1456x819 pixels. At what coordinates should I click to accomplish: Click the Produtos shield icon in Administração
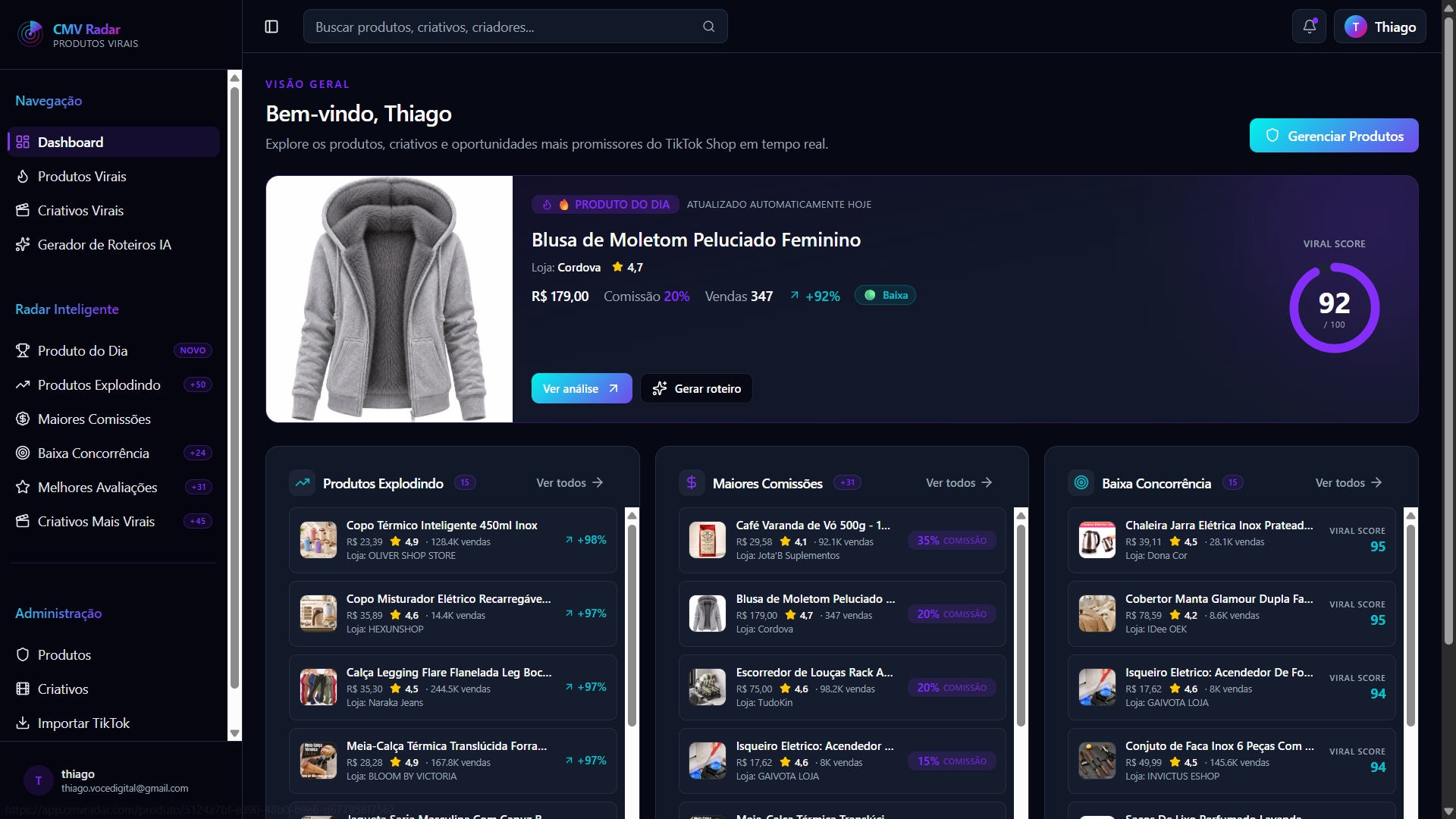click(23, 654)
